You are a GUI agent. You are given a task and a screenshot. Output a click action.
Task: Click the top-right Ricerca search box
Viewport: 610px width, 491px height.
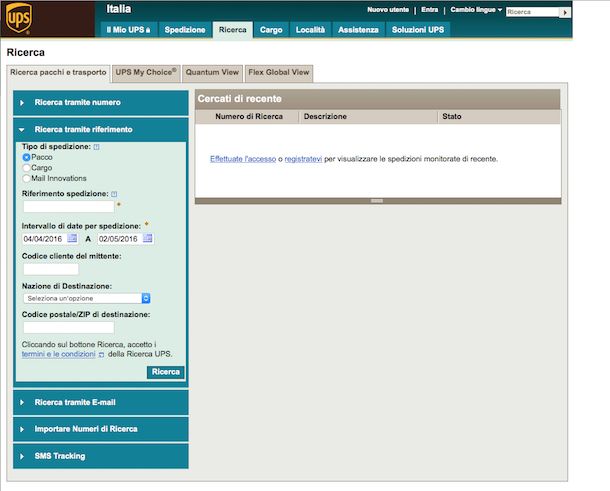click(532, 12)
